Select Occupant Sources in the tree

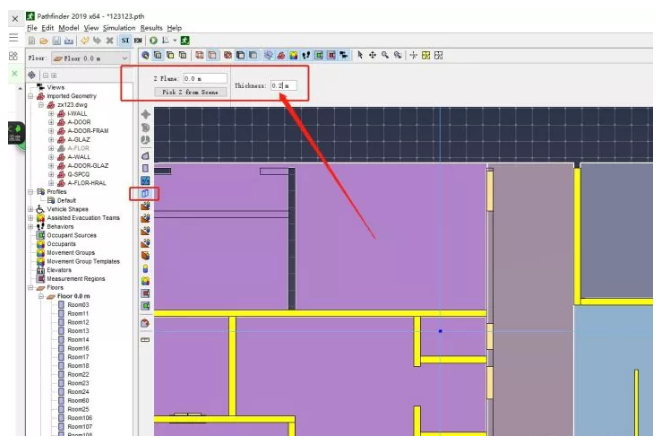72,235
